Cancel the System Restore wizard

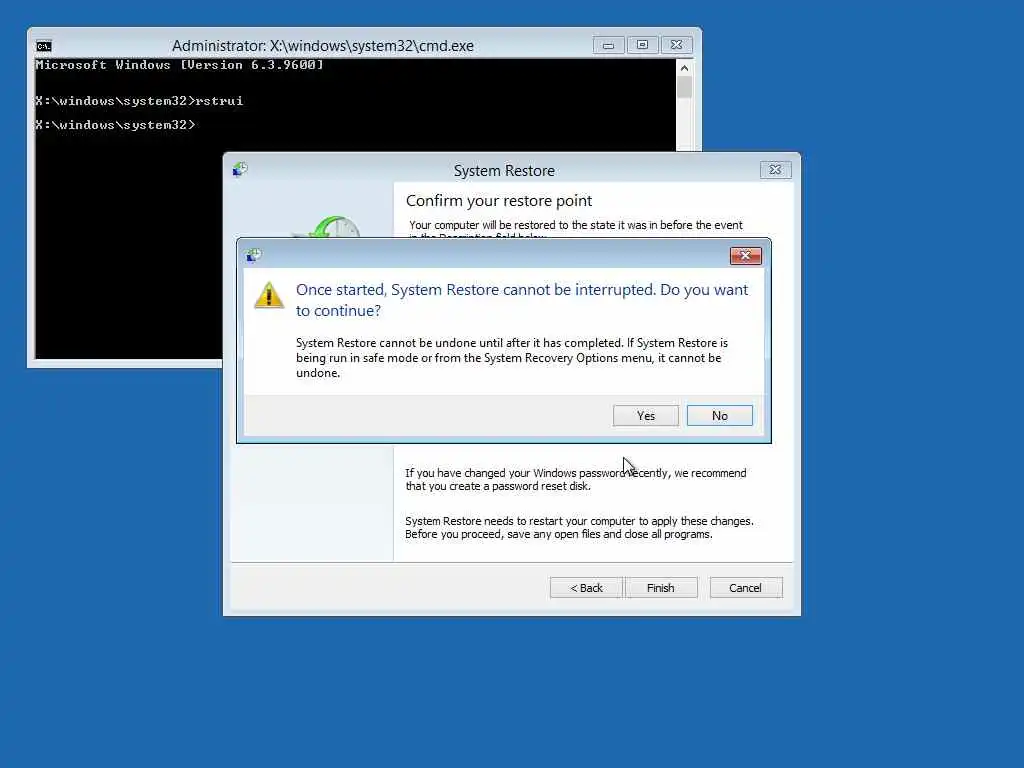tap(745, 588)
